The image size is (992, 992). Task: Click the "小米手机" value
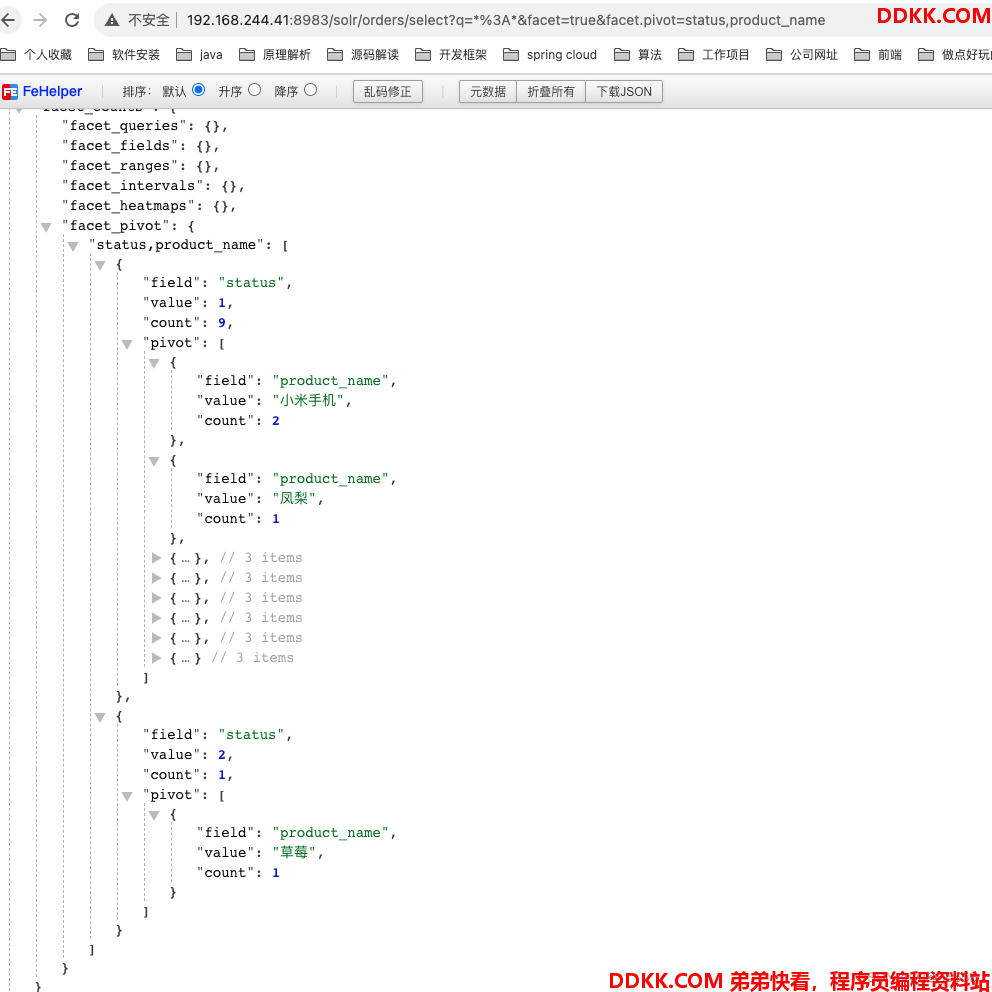pos(308,400)
